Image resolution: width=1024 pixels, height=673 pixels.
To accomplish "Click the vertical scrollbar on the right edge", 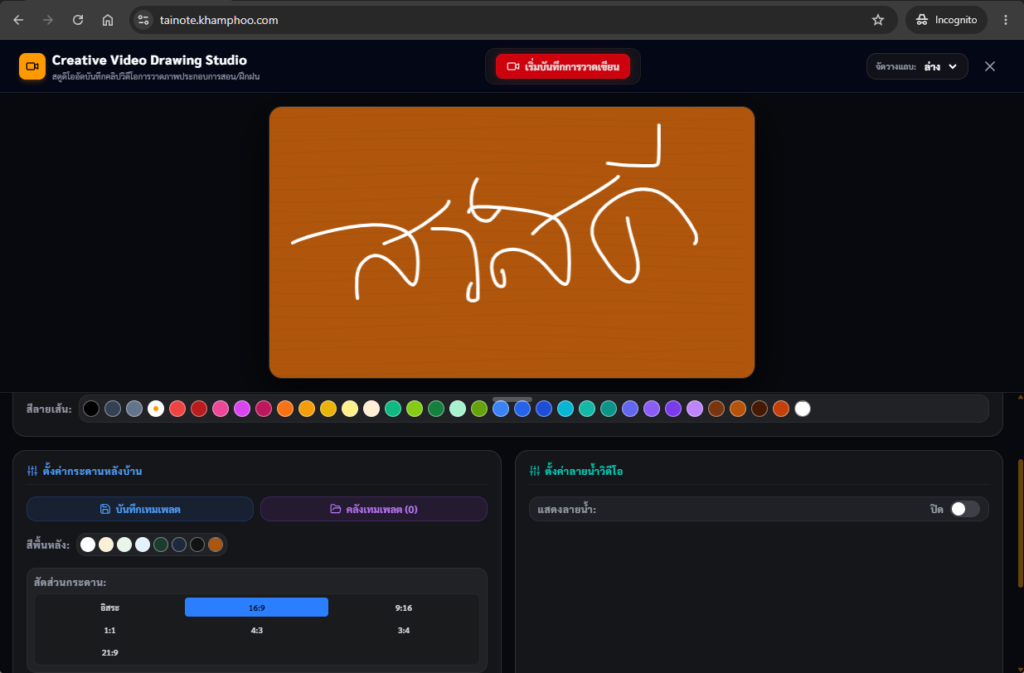I will point(1020,524).
